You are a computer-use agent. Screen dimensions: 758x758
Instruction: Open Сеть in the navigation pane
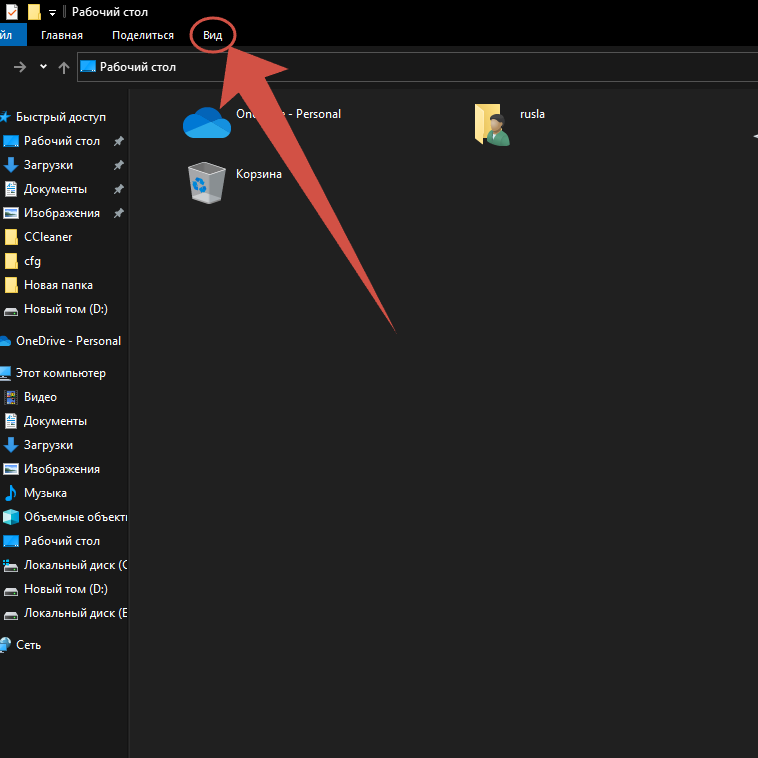tap(28, 645)
